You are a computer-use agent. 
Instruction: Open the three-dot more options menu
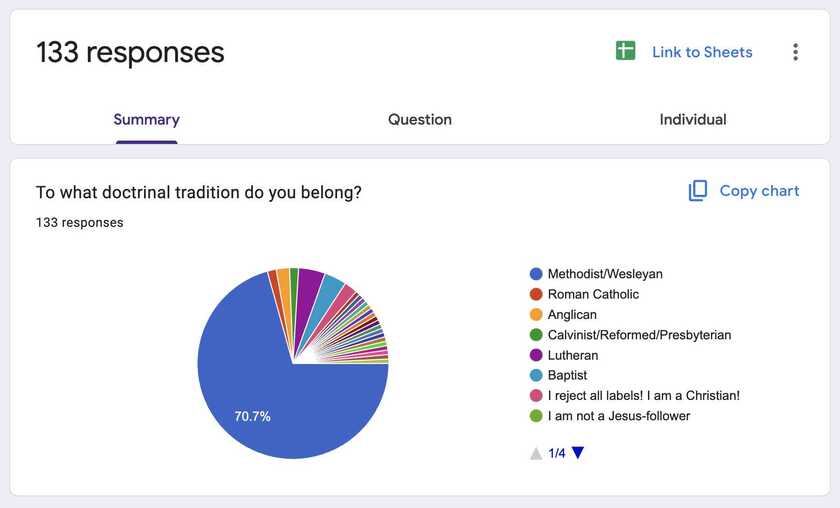pyautogui.click(x=796, y=52)
